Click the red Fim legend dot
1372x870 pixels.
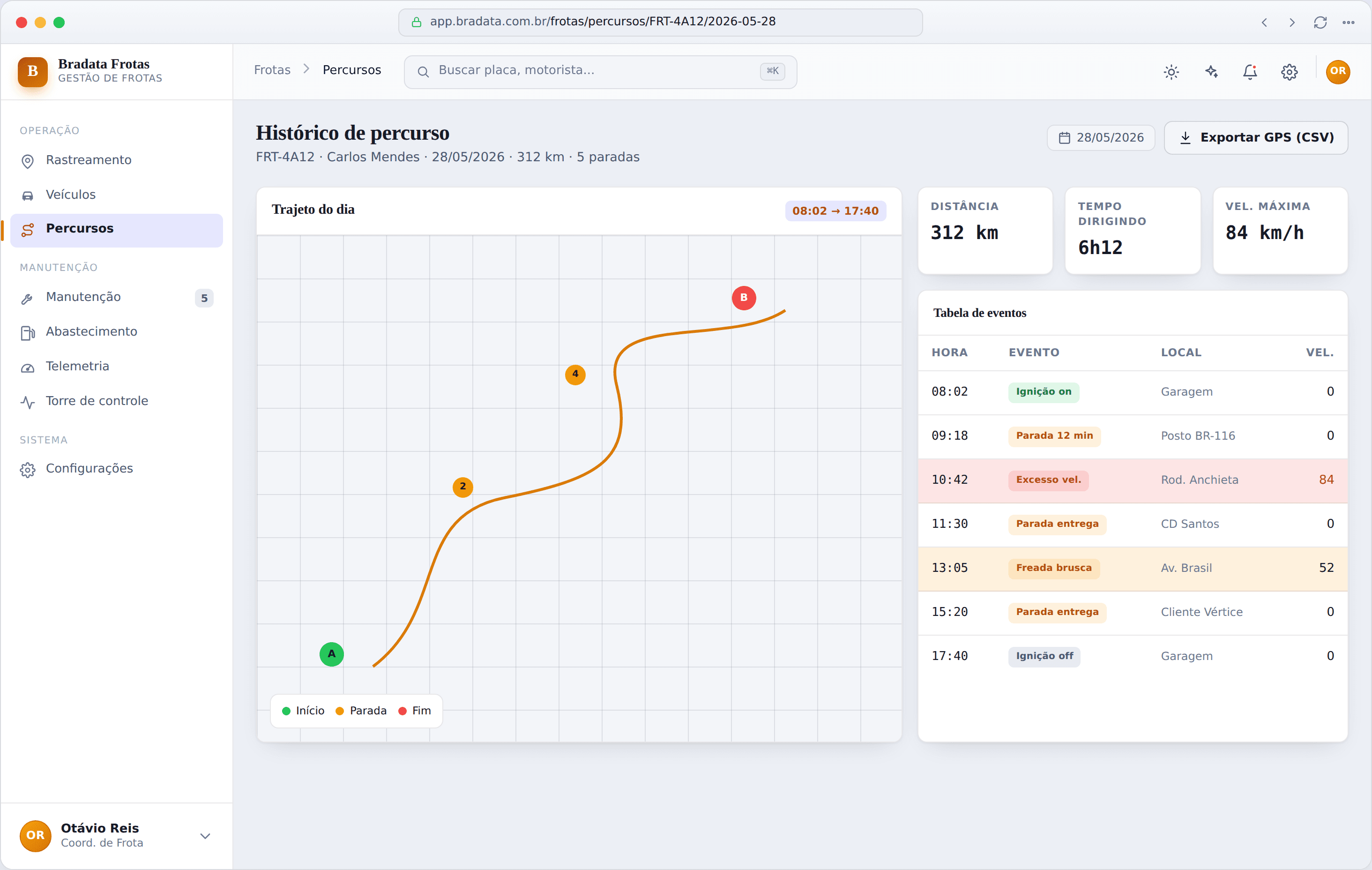[x=402, y=711]
